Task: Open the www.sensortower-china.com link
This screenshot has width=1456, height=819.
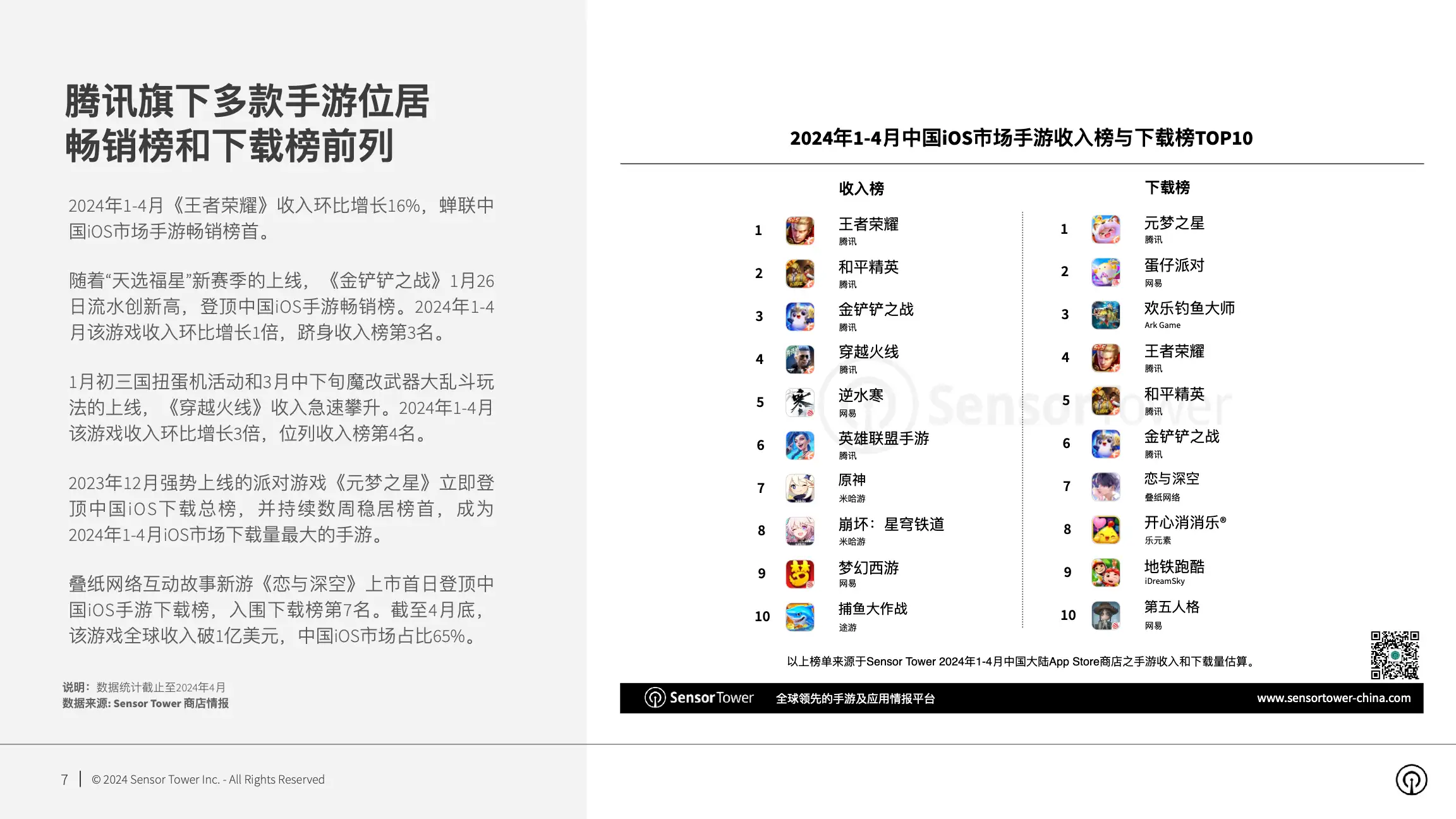Action: (x=1333, y=698)
